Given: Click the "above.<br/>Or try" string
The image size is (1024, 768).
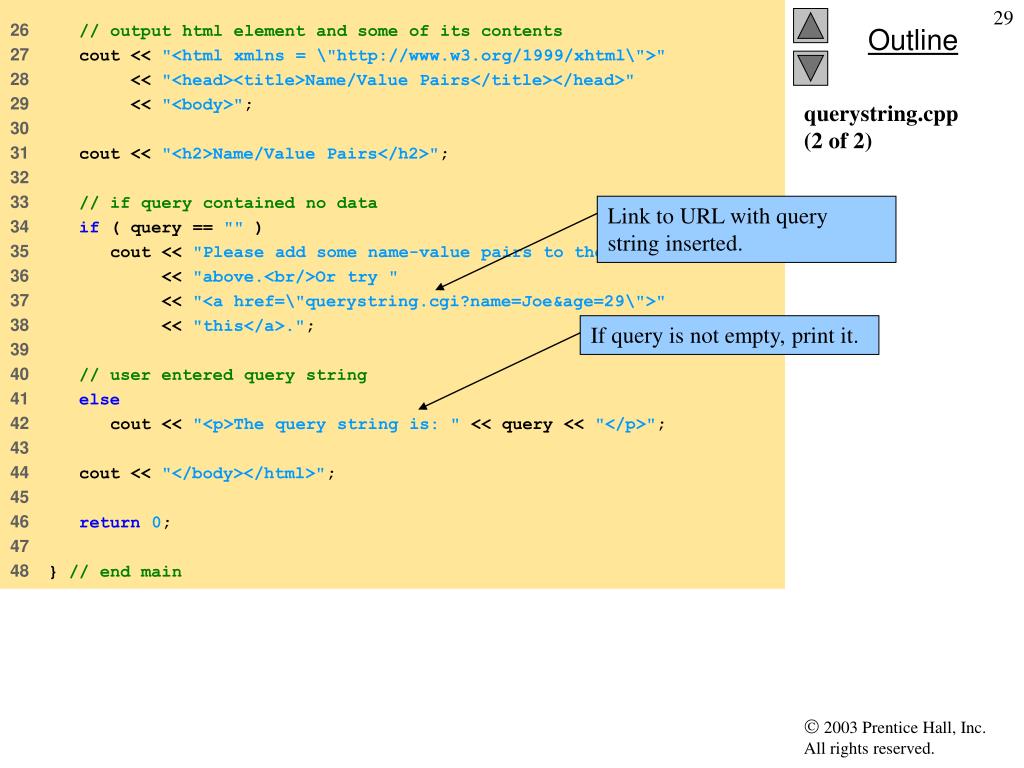Looking at the screenshot, I should [295, 277].
